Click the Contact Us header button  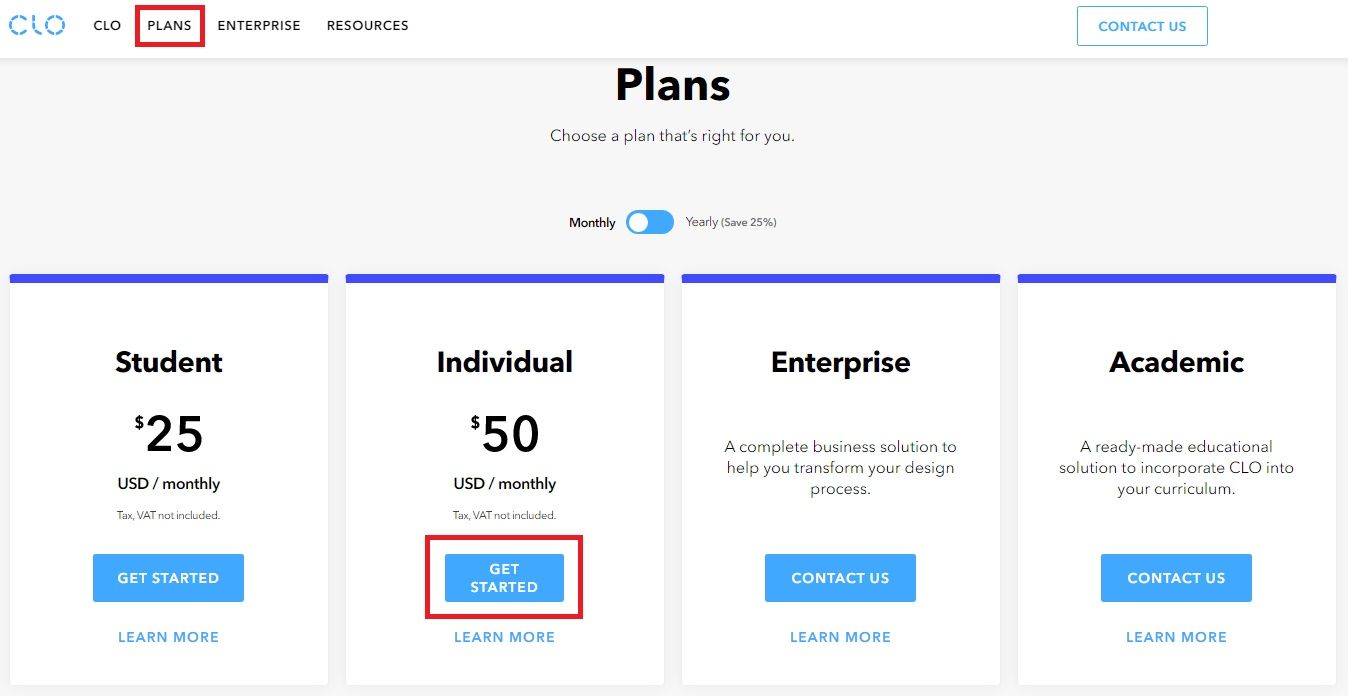coord(1142,26)
